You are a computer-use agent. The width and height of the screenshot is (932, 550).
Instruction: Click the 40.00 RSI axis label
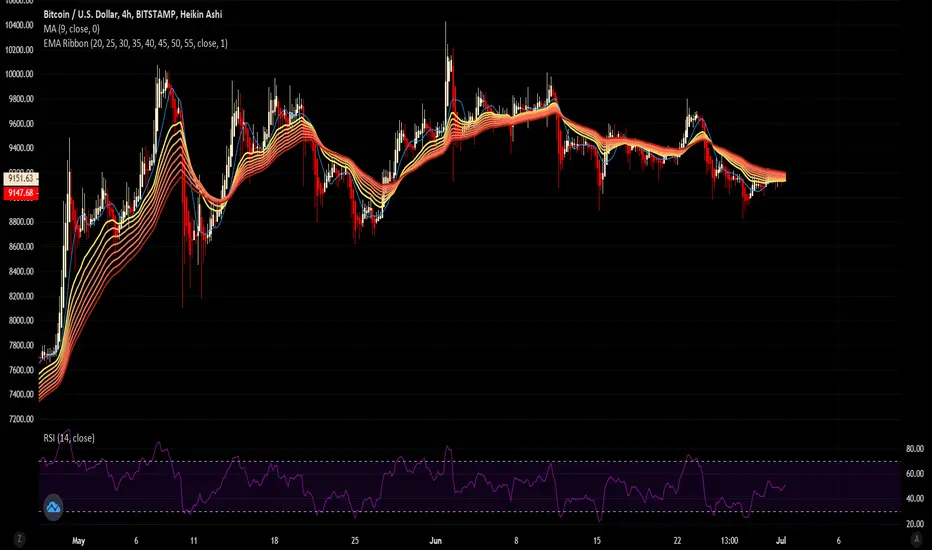pos(915,498)
